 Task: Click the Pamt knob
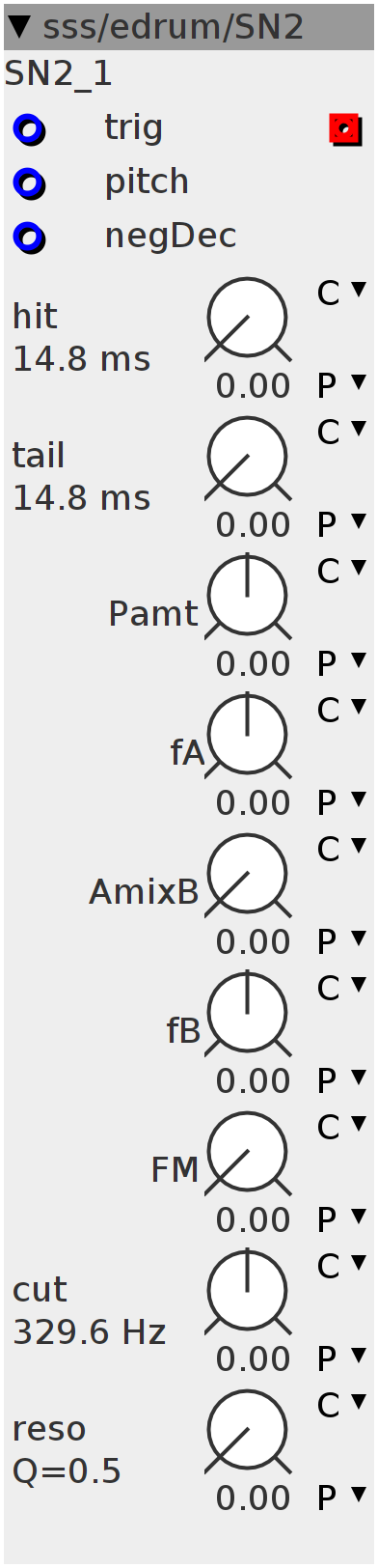pyautogui.click(x=248, y=598)
